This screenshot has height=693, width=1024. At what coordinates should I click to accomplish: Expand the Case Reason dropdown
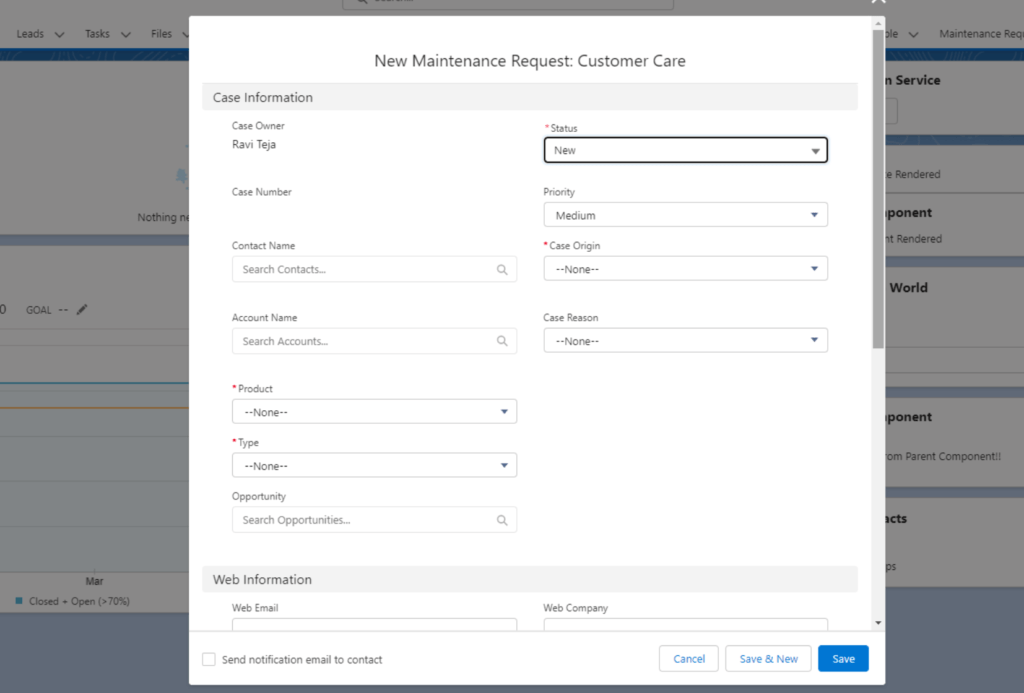click(x=685, y=340)
